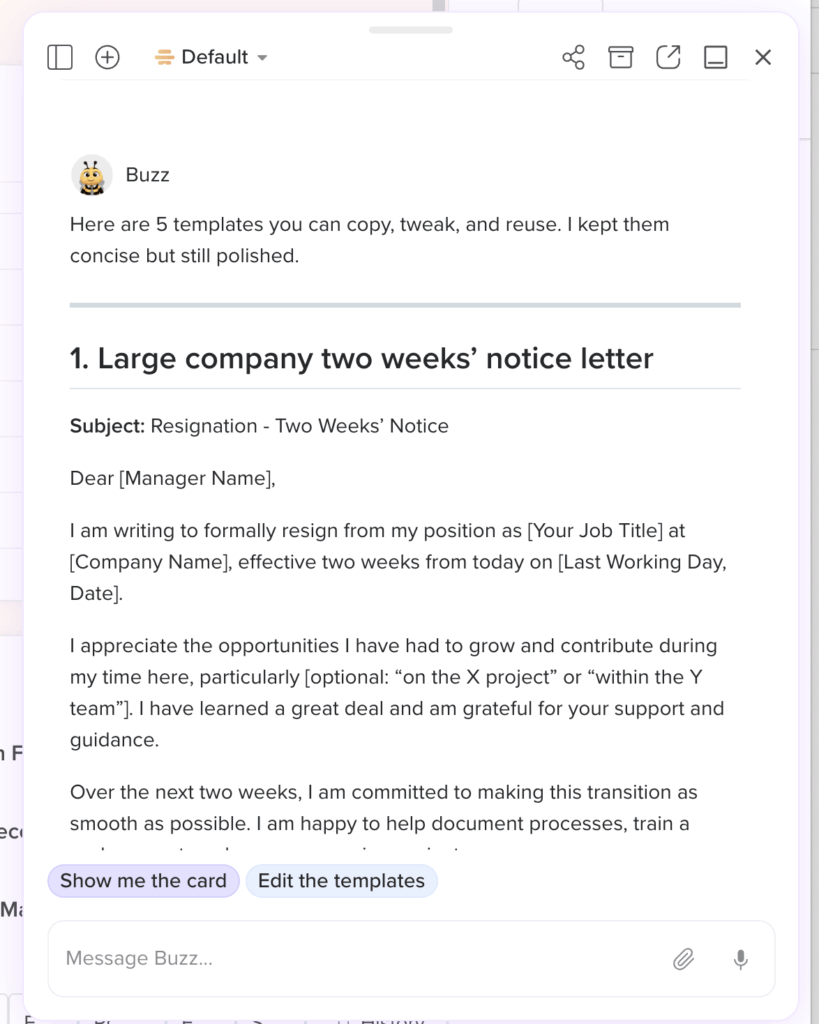
Task: Click the Buzz sender name
Action: (x=148, y=175)
